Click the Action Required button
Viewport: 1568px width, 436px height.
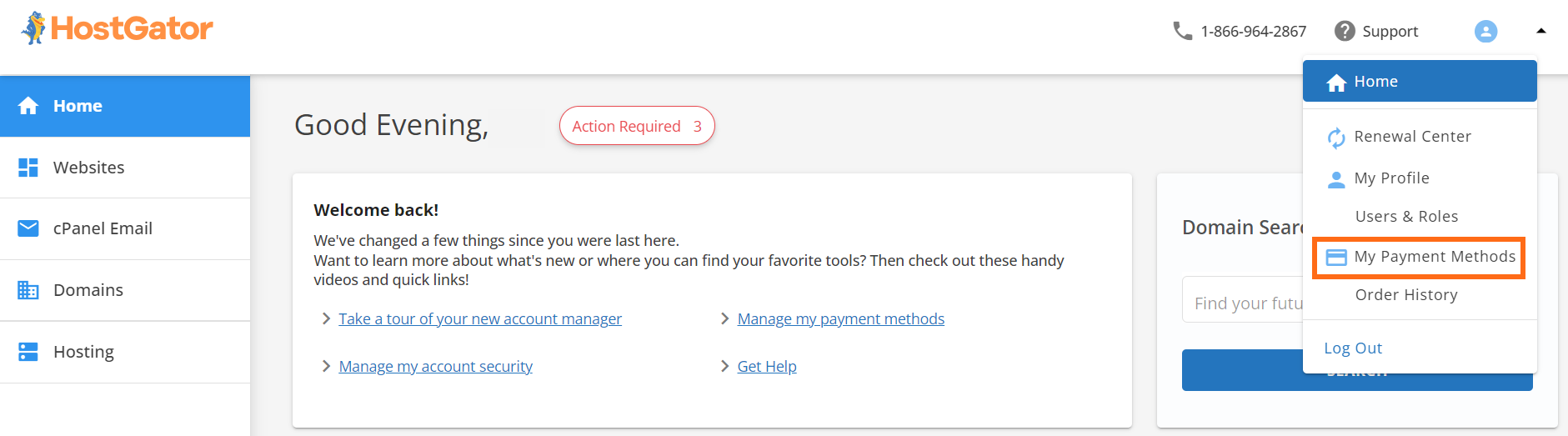coord(636,126)
